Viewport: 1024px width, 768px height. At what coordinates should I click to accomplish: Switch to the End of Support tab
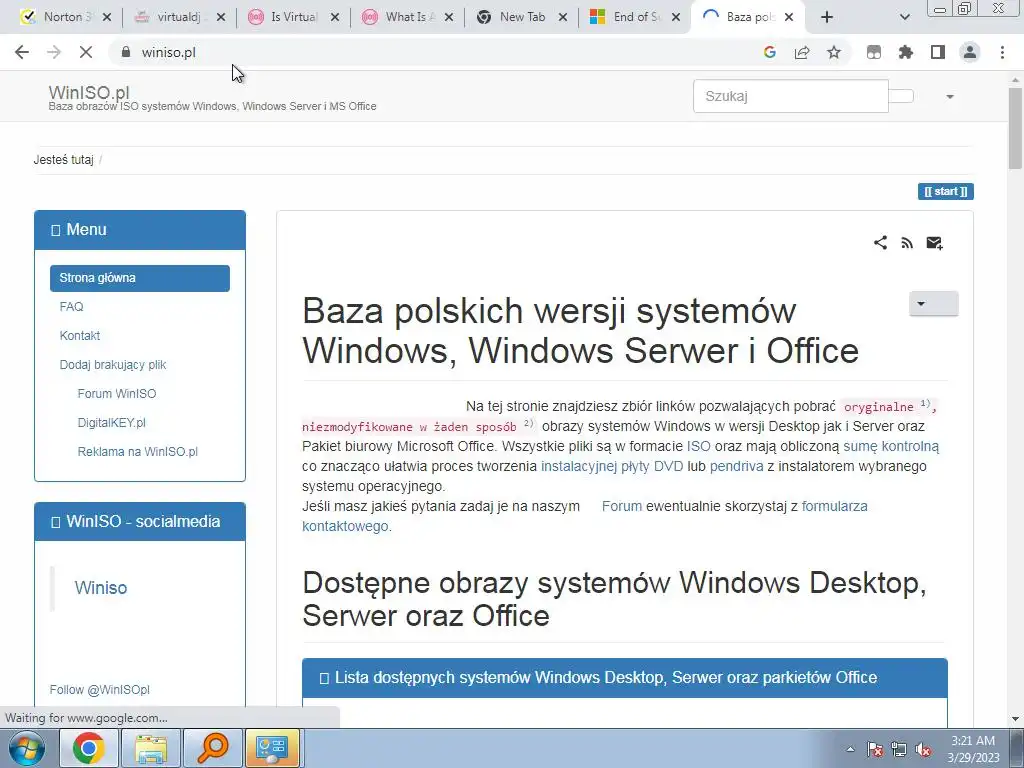tap(628, 17)
